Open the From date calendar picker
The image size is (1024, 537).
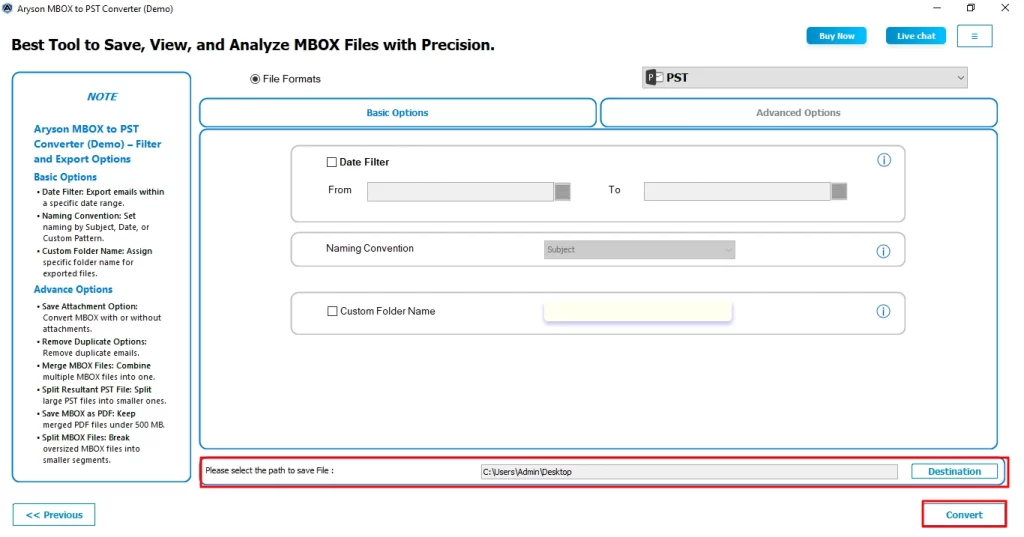pyautogui.click(x=562, y=191)
